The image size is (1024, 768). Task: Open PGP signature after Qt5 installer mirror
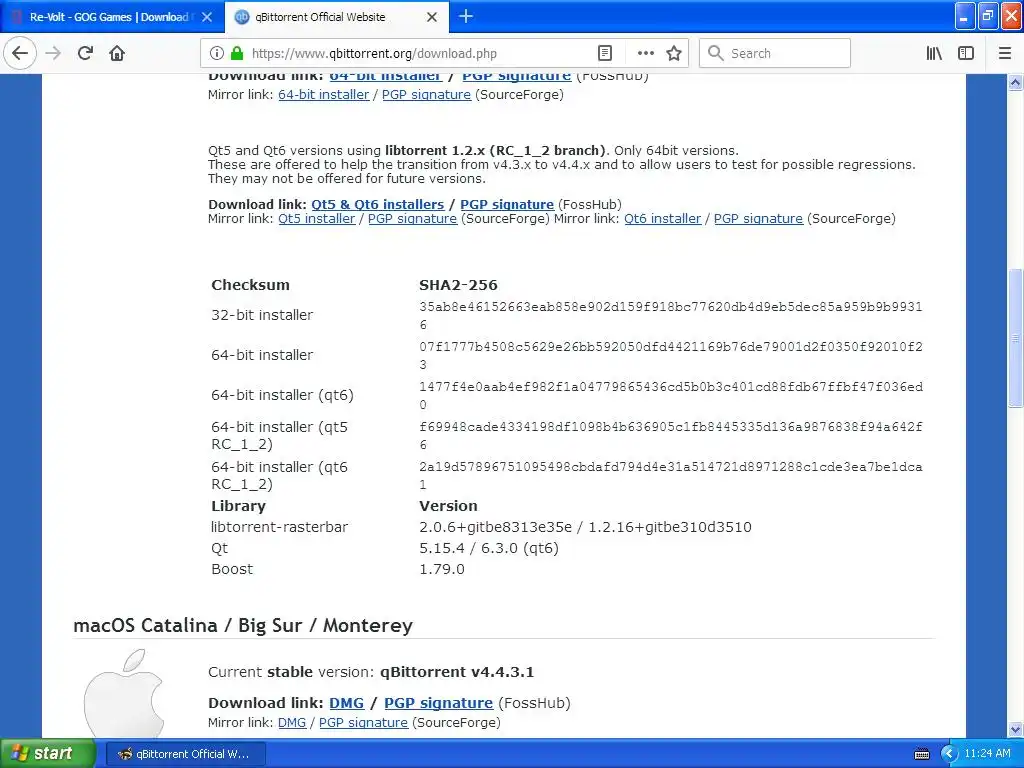tap(412, 219)
